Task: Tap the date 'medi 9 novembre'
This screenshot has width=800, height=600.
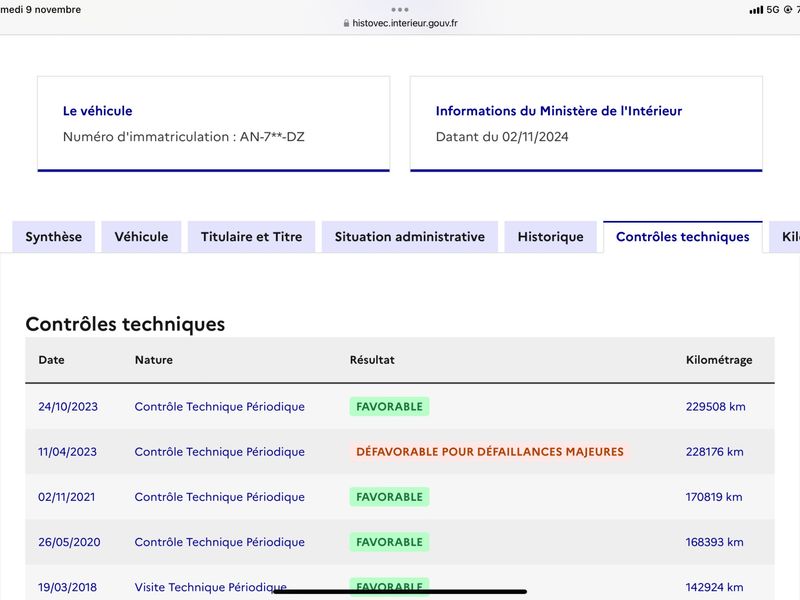Action: [41, 10]
